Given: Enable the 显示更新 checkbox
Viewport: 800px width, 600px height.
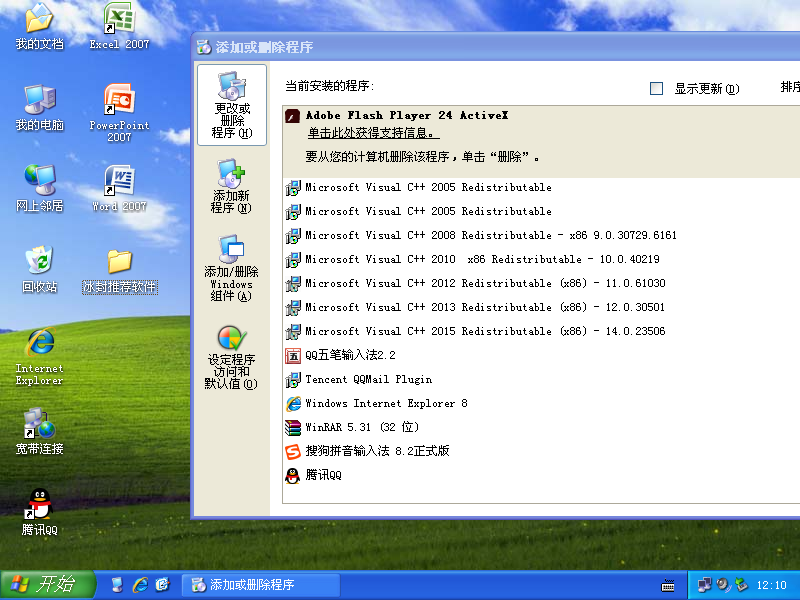Looking at the screenshot, I should (656, 89).
